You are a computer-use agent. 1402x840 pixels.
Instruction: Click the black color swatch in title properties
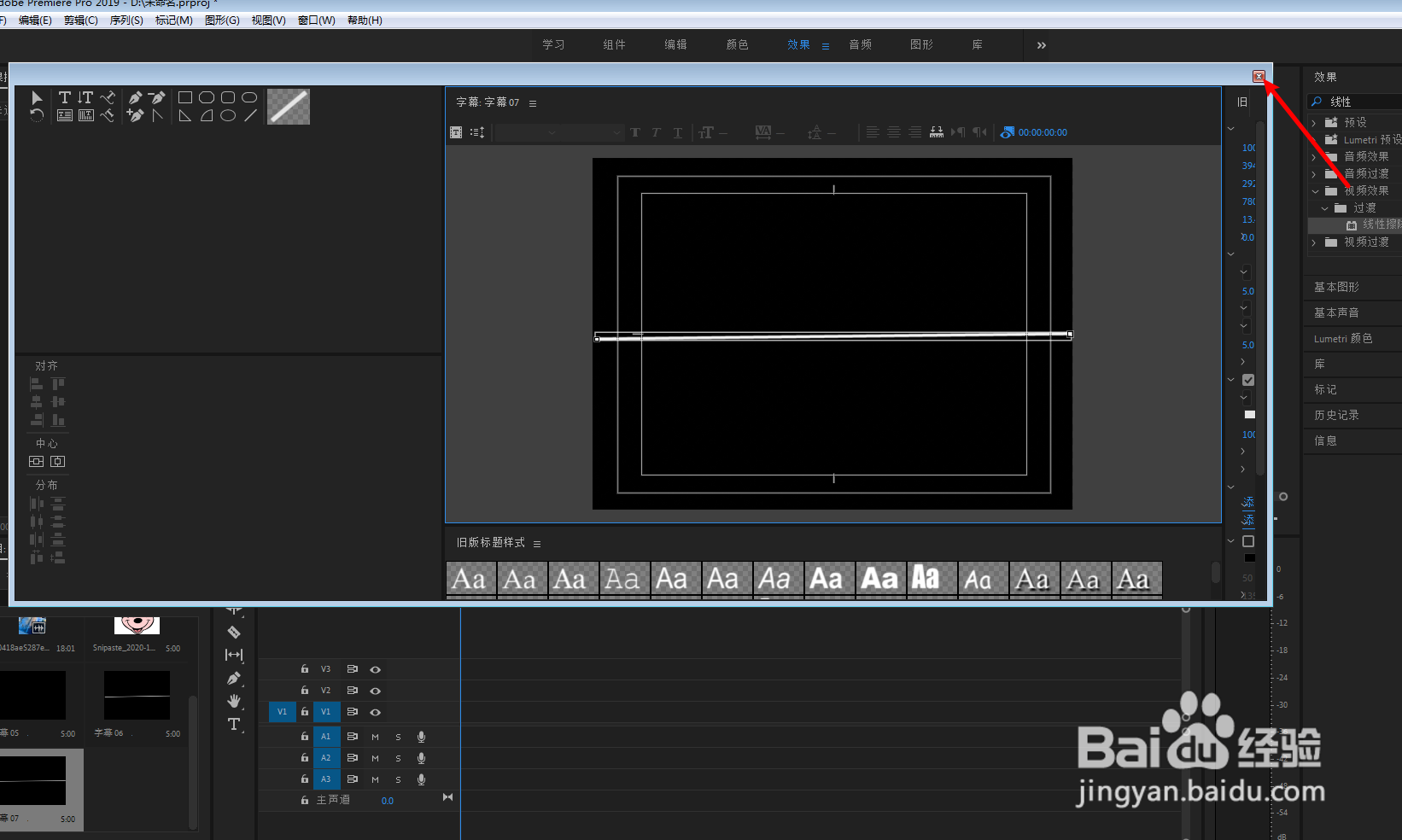(x=1250, y=558)
